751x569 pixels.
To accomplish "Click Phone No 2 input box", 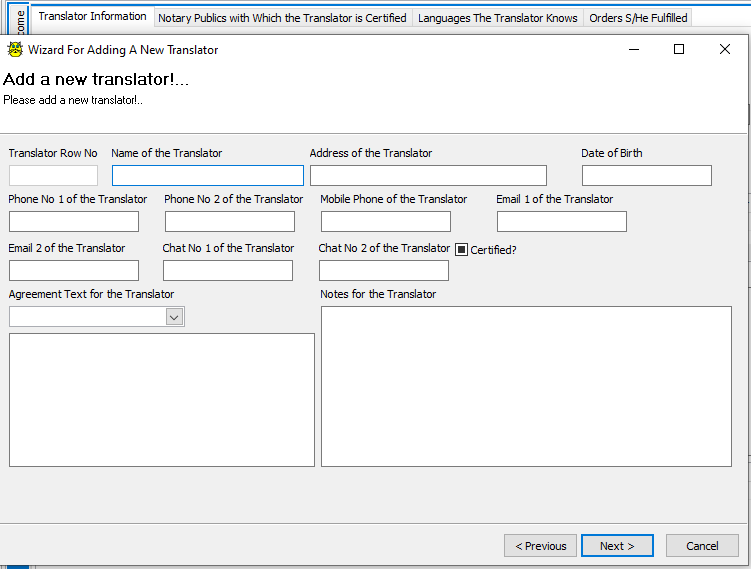I will 230,221.
